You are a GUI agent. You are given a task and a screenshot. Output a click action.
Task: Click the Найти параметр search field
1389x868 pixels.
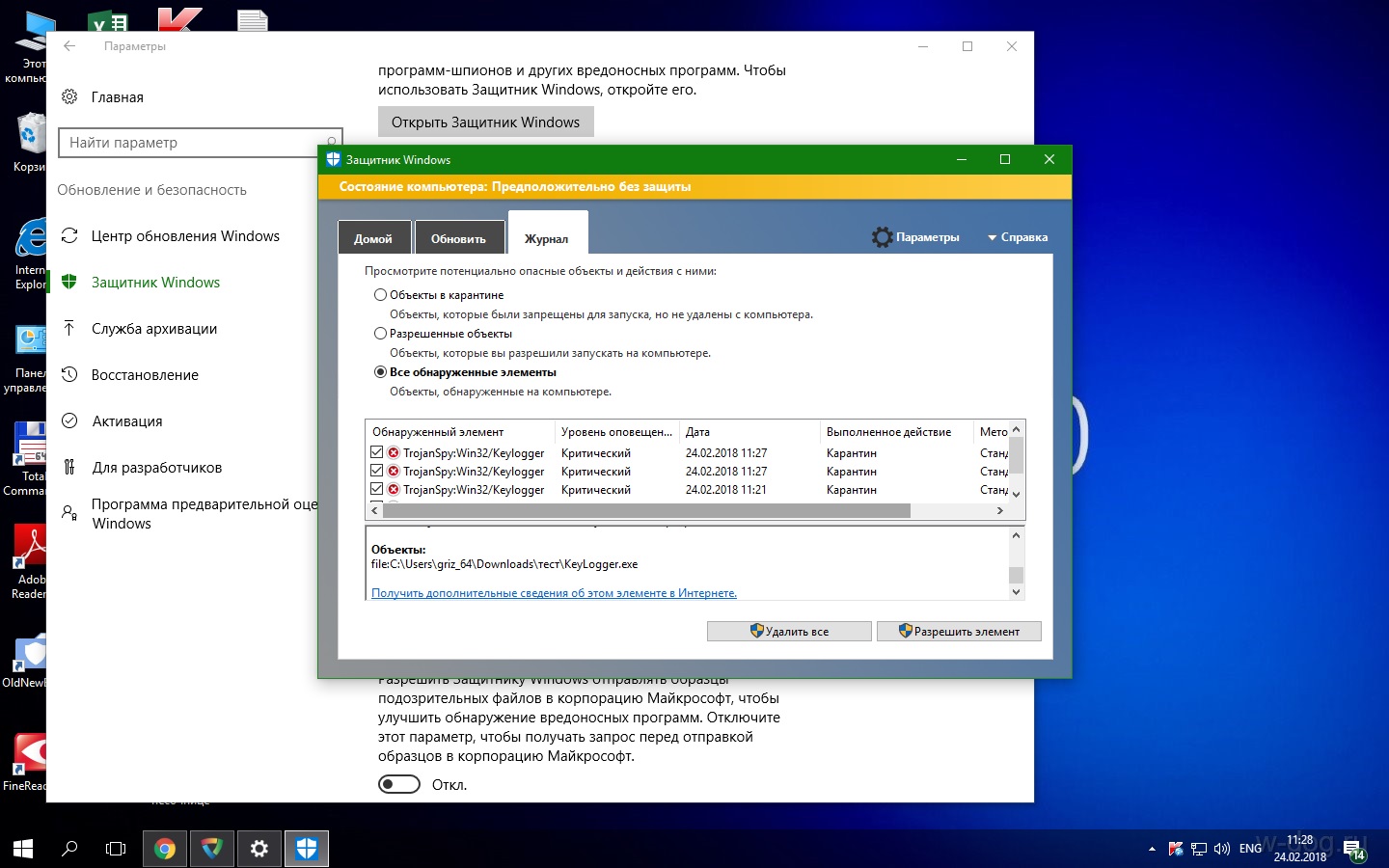click(x=200, y=143)
